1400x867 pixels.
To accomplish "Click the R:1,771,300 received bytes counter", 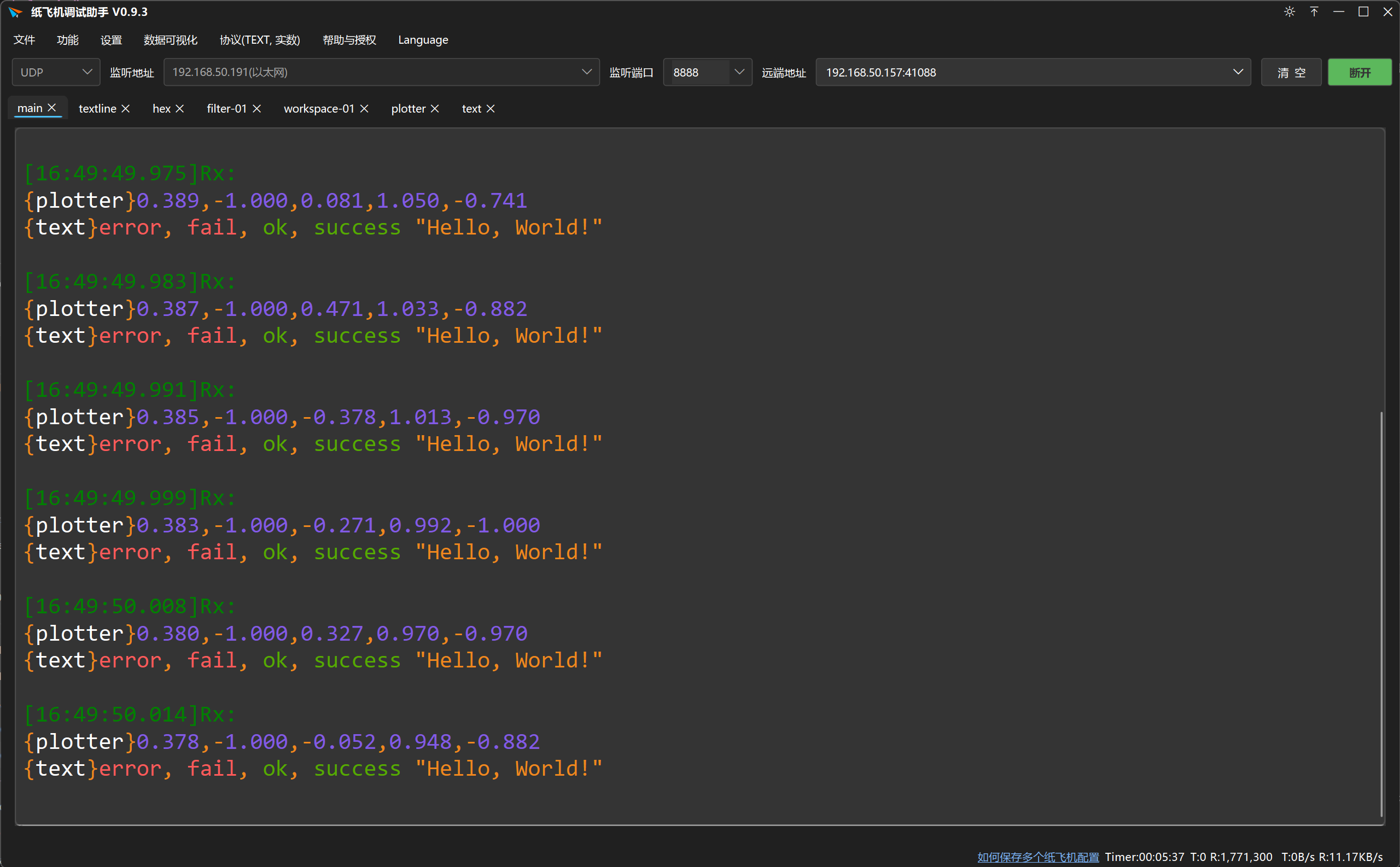I will tap(1241, 857).
